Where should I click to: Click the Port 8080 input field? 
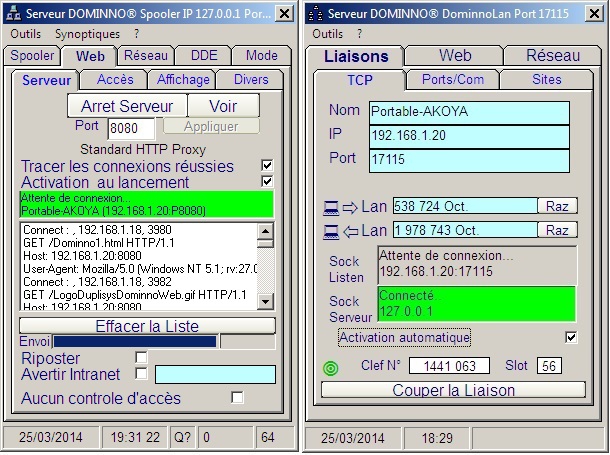coord(131,128)
